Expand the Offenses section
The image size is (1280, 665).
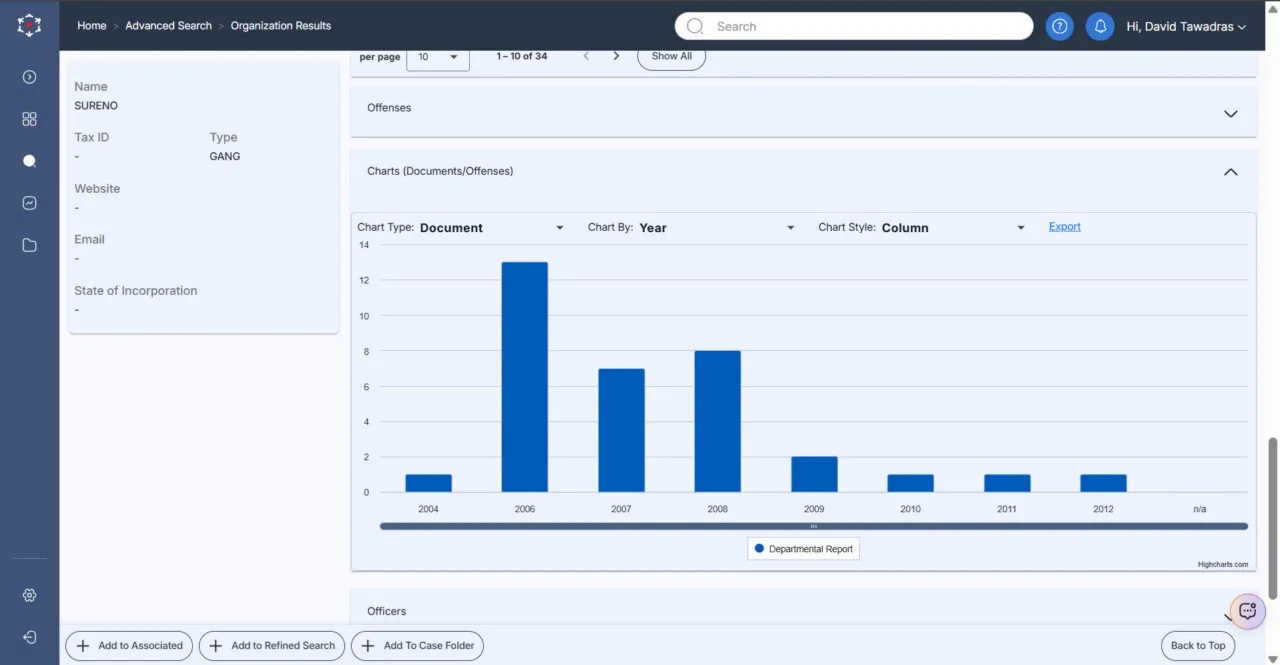[x=803, y=110]
